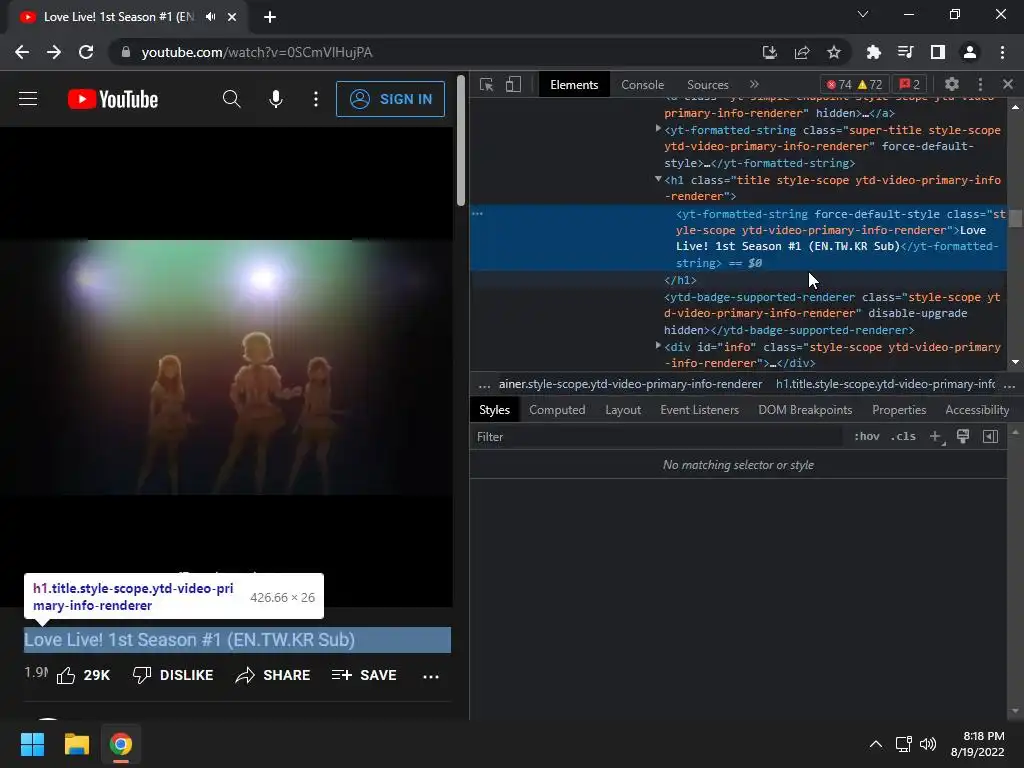Switch to the Sources tab
This screenshot has width=1024, height=768.
click(708, 85)
